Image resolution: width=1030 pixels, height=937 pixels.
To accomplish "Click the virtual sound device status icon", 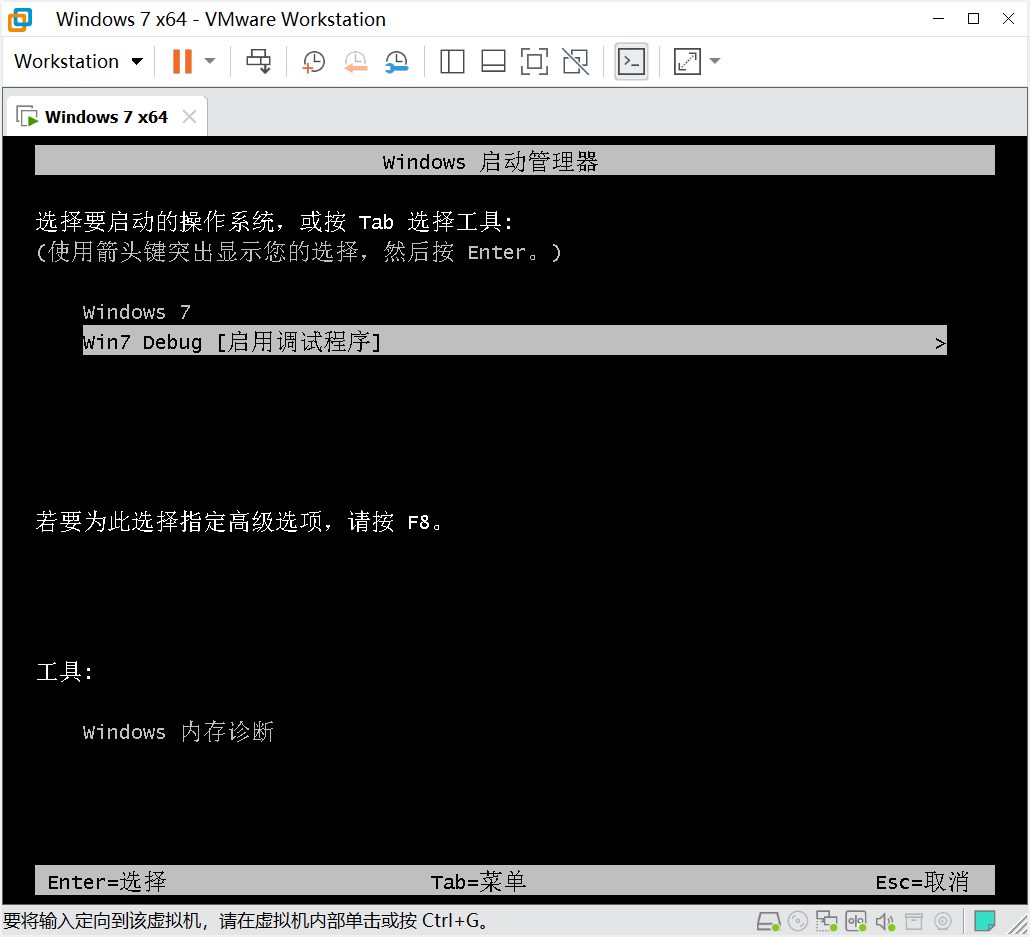I will point(885,921).
